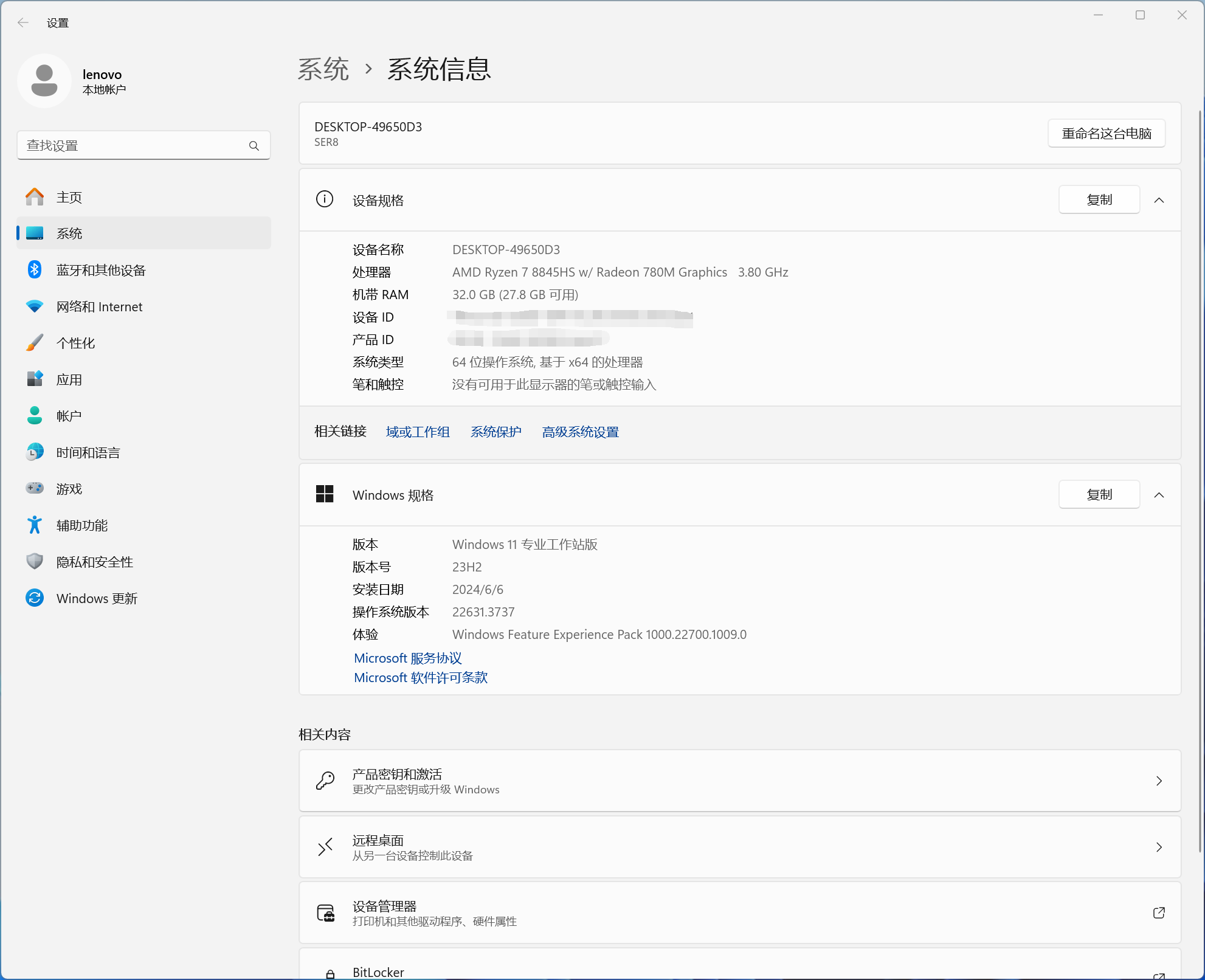Image resolution: width=1205 pixels, height=980 pixels.
Task: Click the Apps icon in sidebar
Action: point(35,379)
